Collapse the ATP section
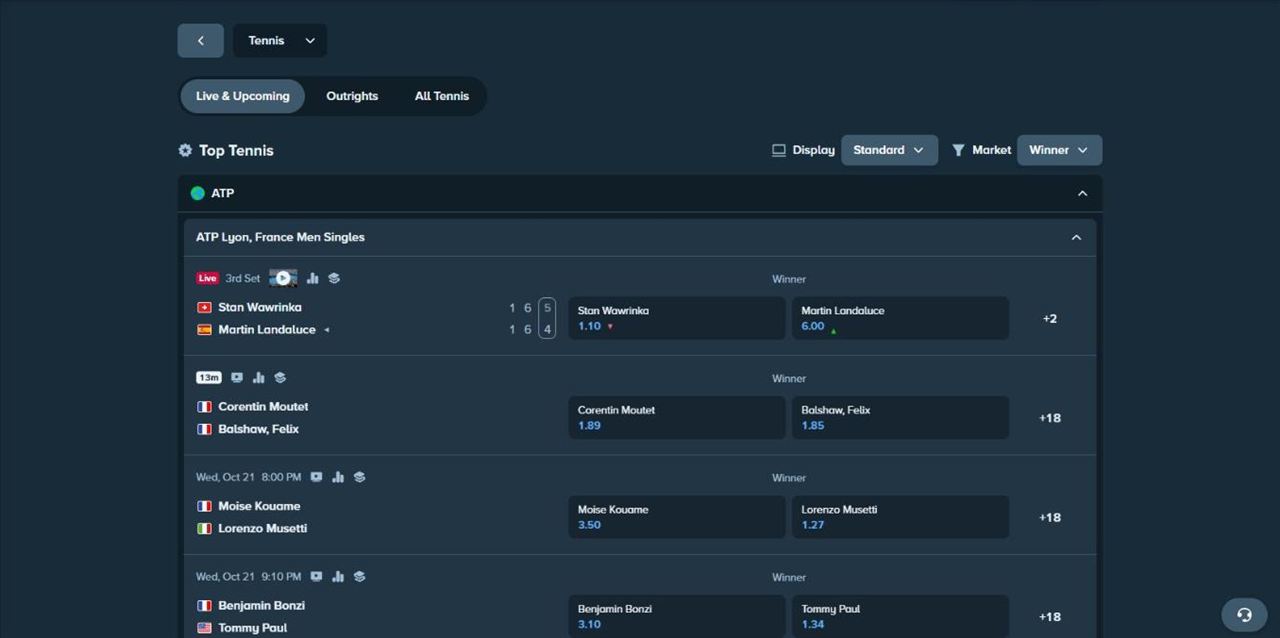Viewport: 1280px width, 638px height. coord(1082,193)
